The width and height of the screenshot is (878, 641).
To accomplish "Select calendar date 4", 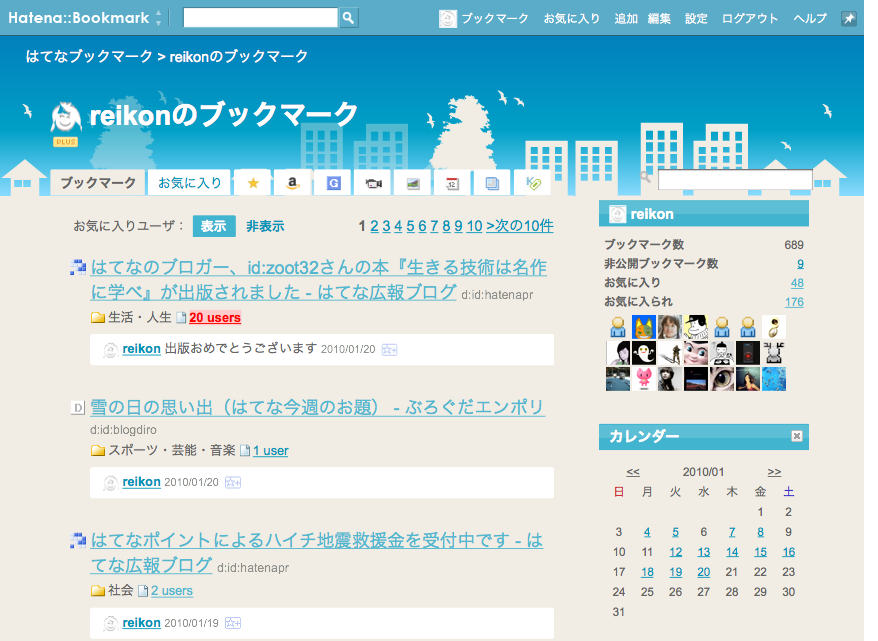I will 647,532.
